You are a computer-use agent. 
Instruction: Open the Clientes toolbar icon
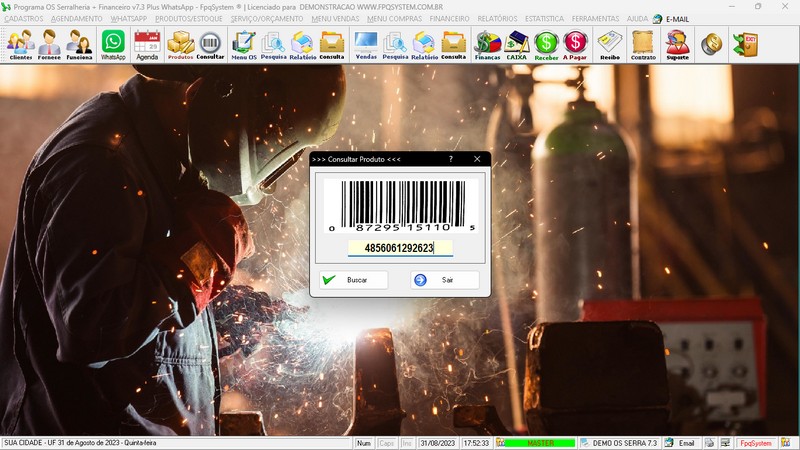pyautogui.click(x=20, y=44)
